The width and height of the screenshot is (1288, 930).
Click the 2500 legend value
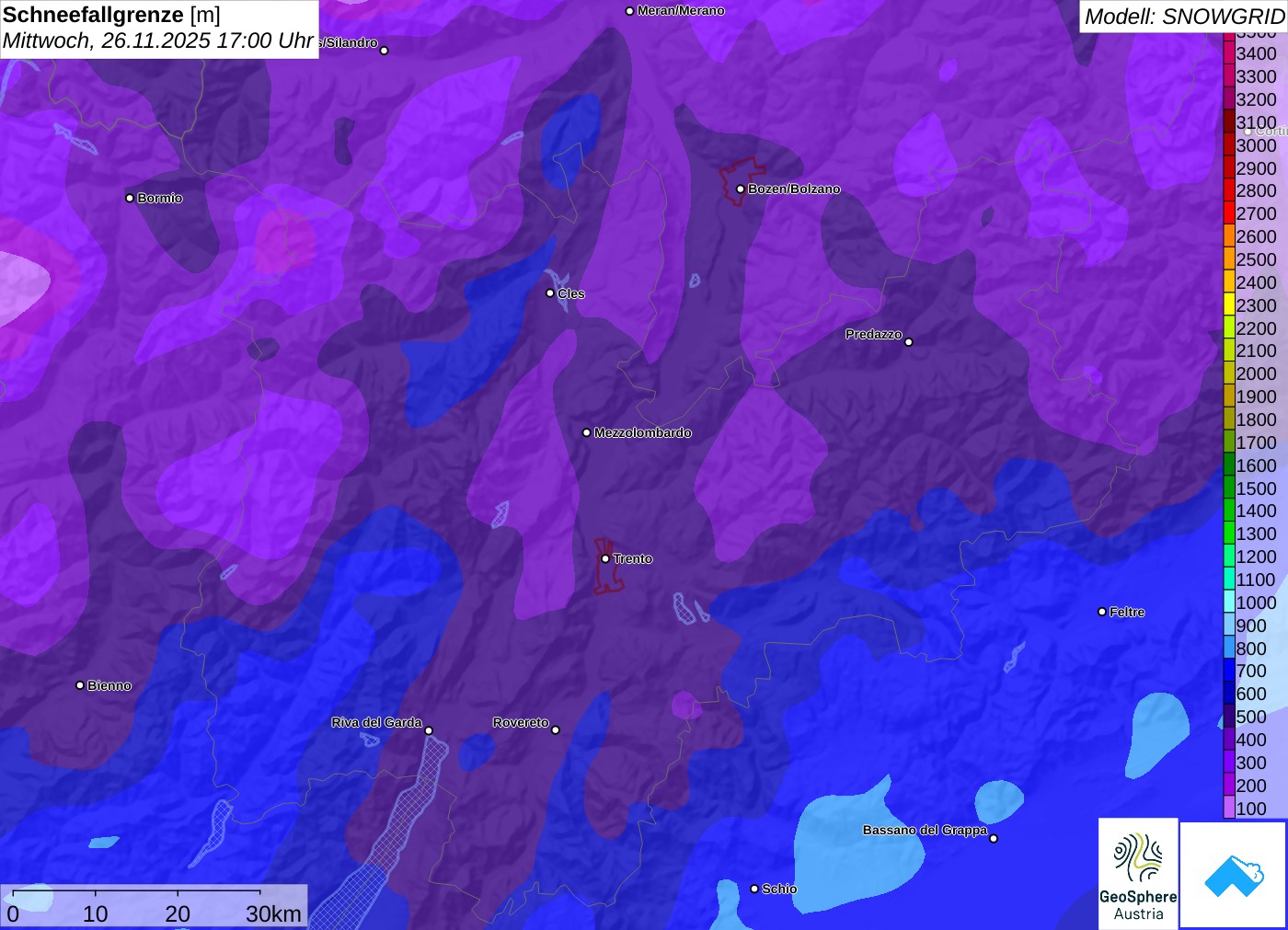click(x=1257, y=259)
